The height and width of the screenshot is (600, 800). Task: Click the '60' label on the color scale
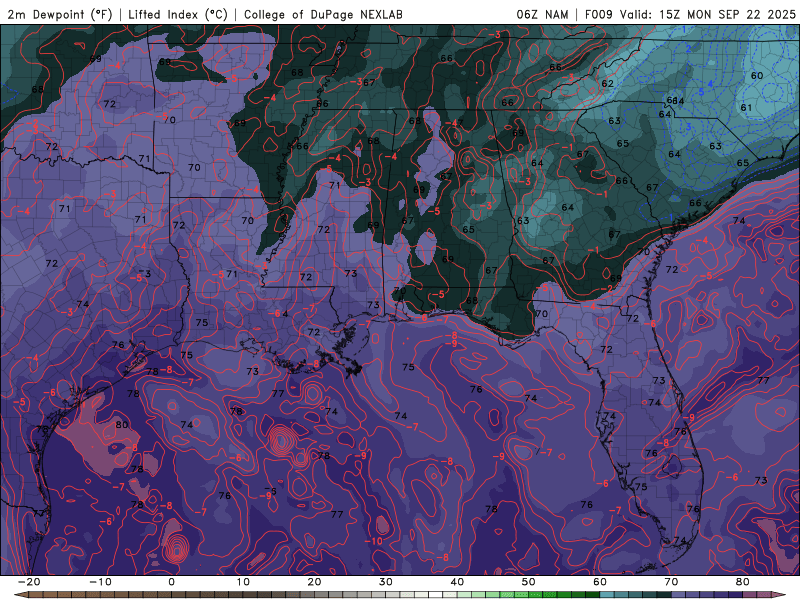tap(600, 582)
